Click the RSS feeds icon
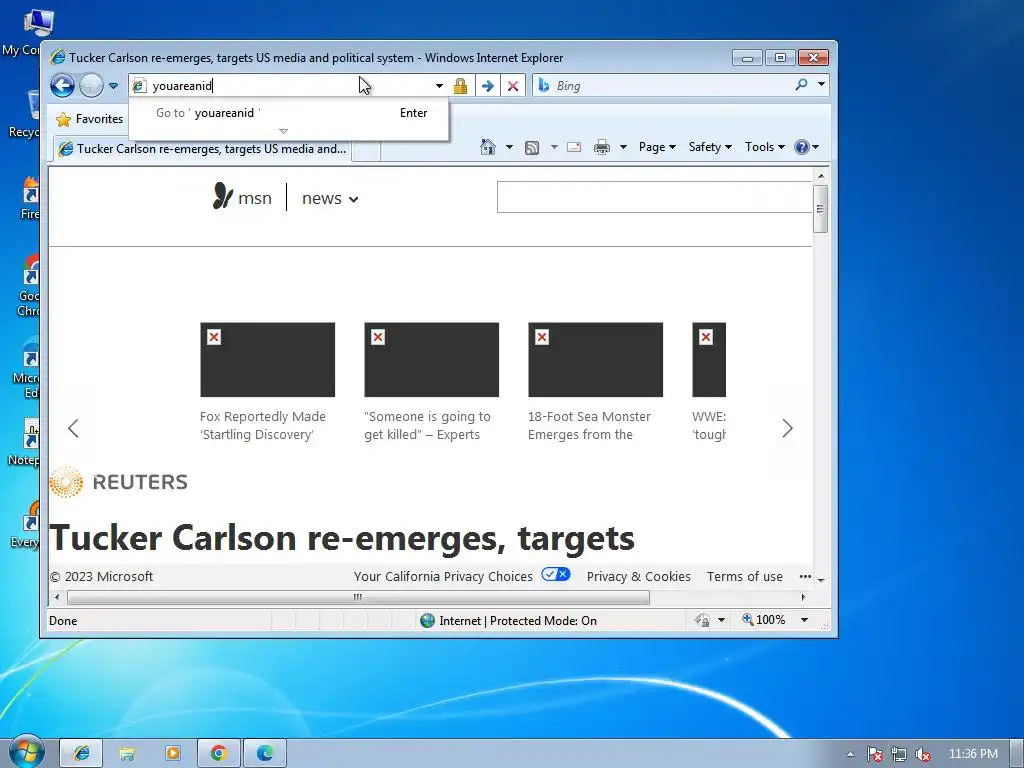 (x=532, y=148)
